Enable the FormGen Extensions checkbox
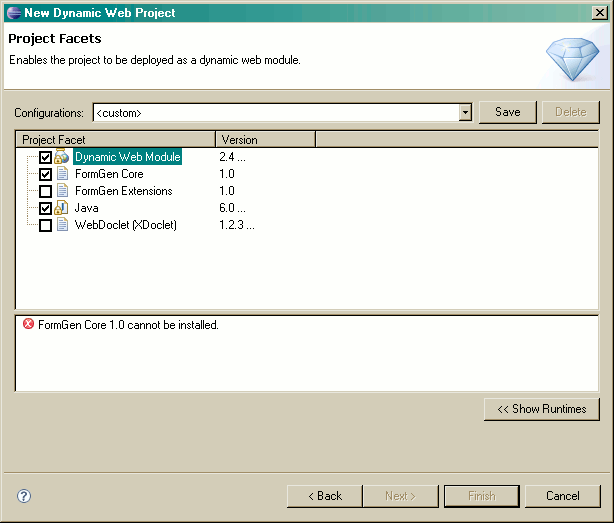 click(45, 192)
